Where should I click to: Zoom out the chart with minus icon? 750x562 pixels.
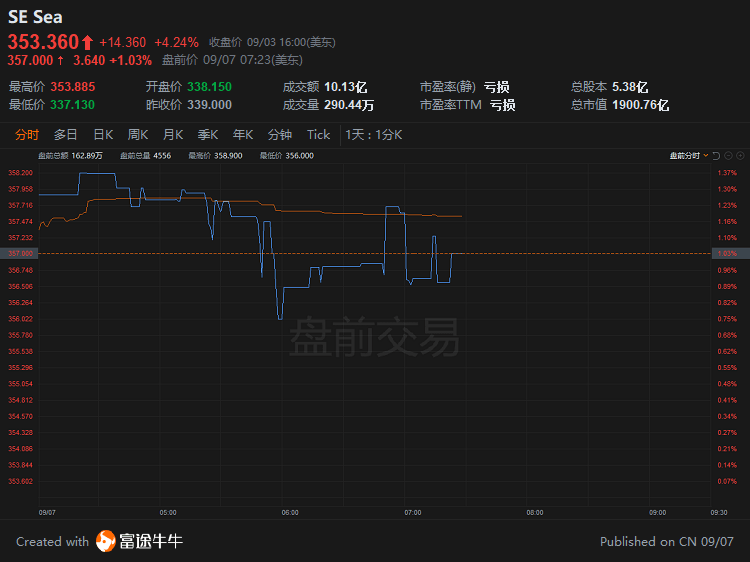click(729, 156)
